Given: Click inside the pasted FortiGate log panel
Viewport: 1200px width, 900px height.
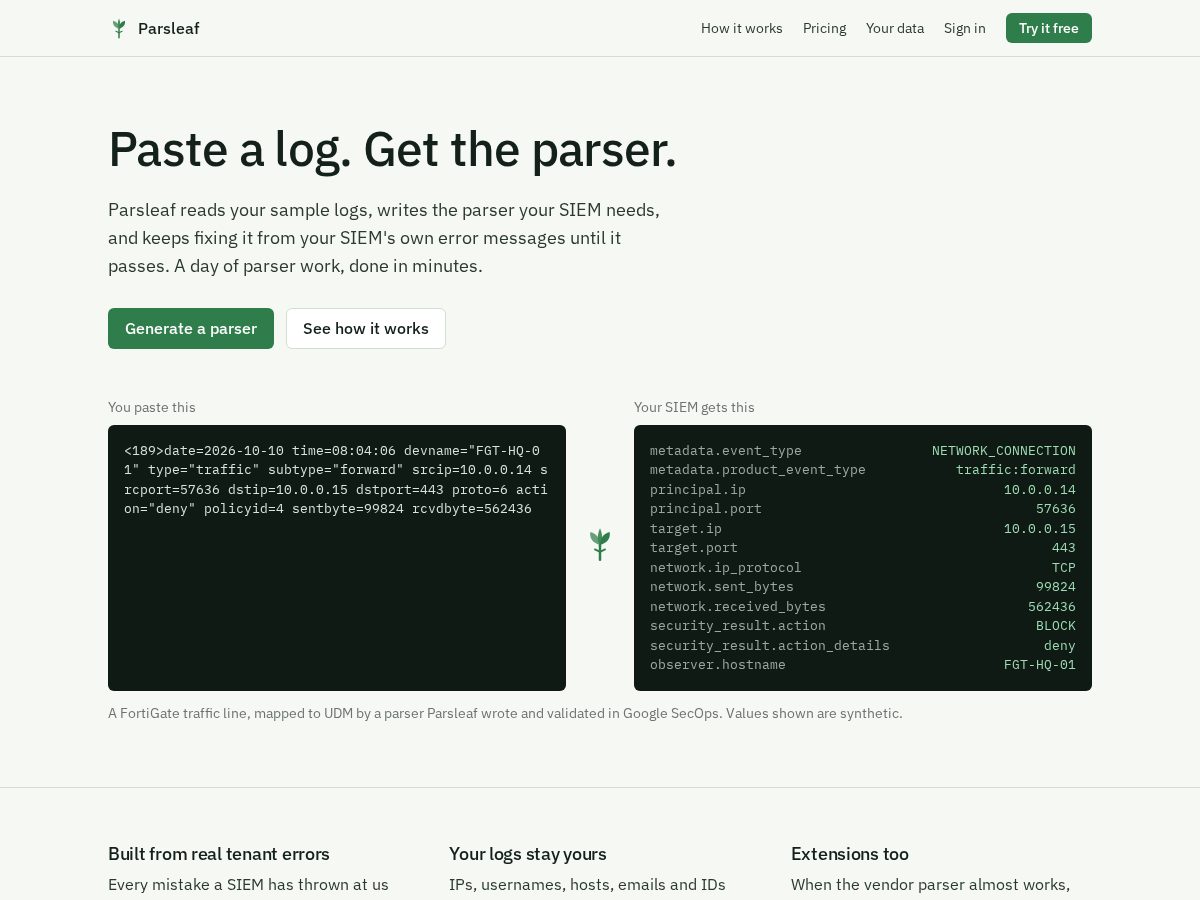Looking at the screenshot, I should point(337,558).
